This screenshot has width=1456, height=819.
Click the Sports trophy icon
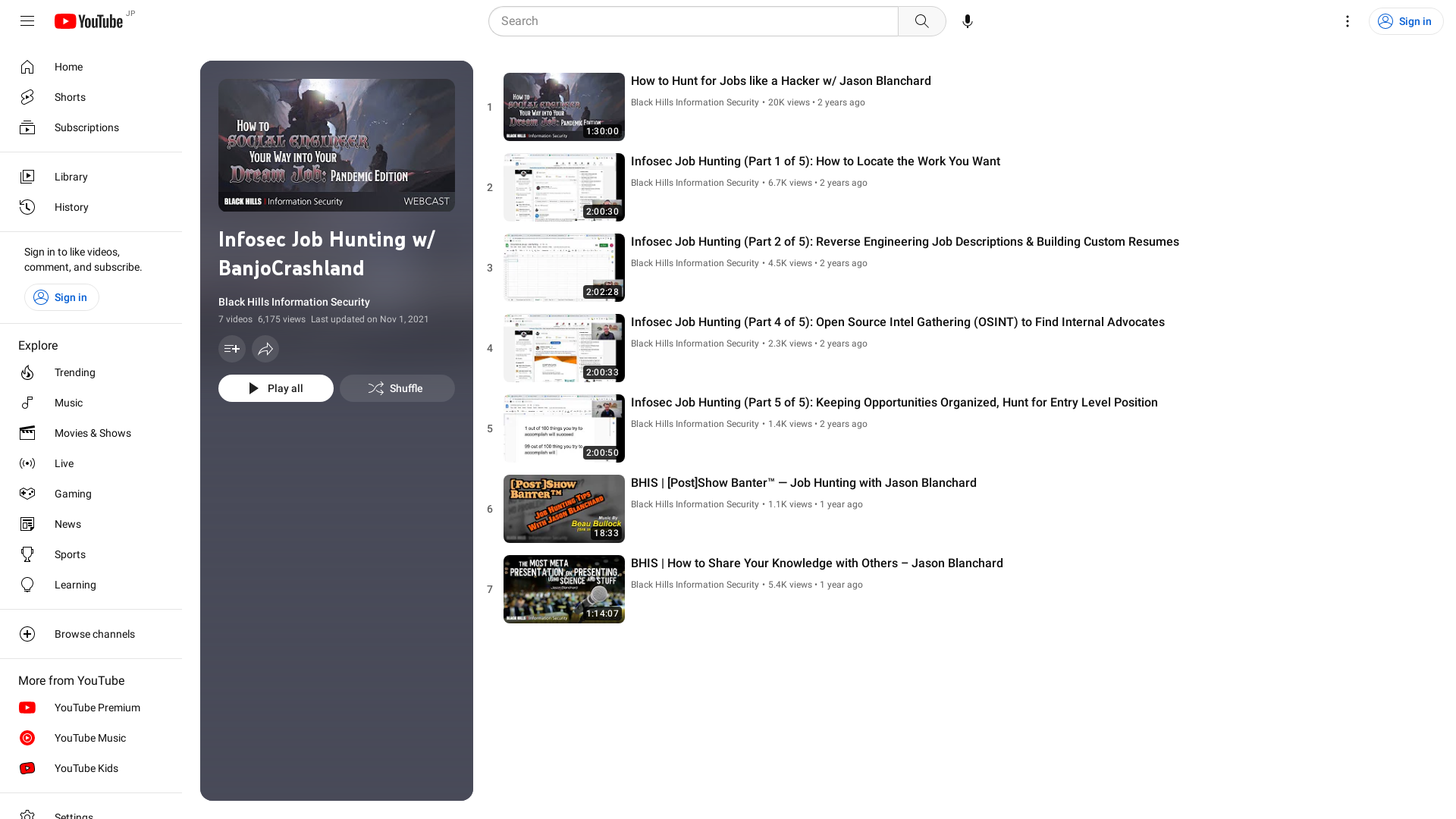coord(27,554)
